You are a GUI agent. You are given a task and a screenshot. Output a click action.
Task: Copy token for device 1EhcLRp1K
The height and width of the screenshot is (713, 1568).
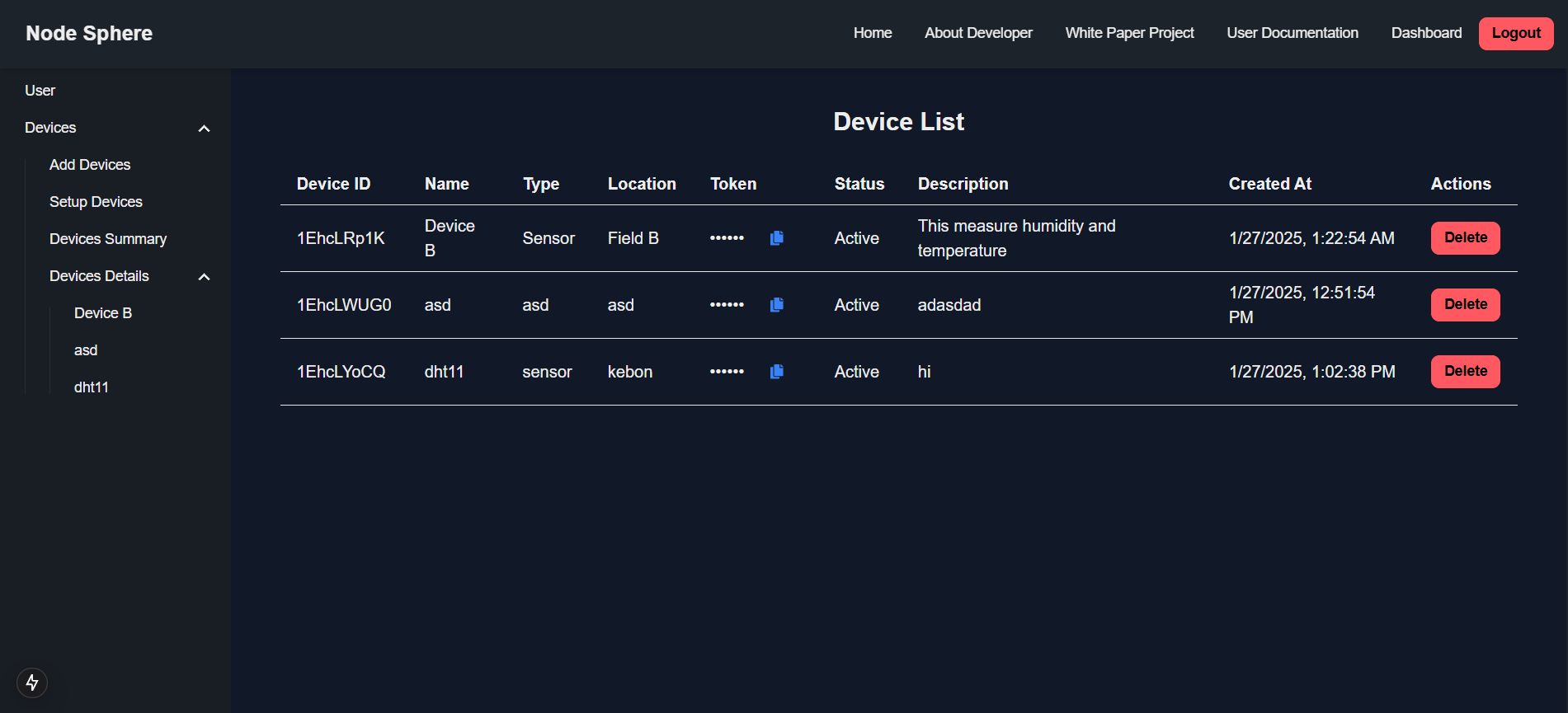coord(776,238)
